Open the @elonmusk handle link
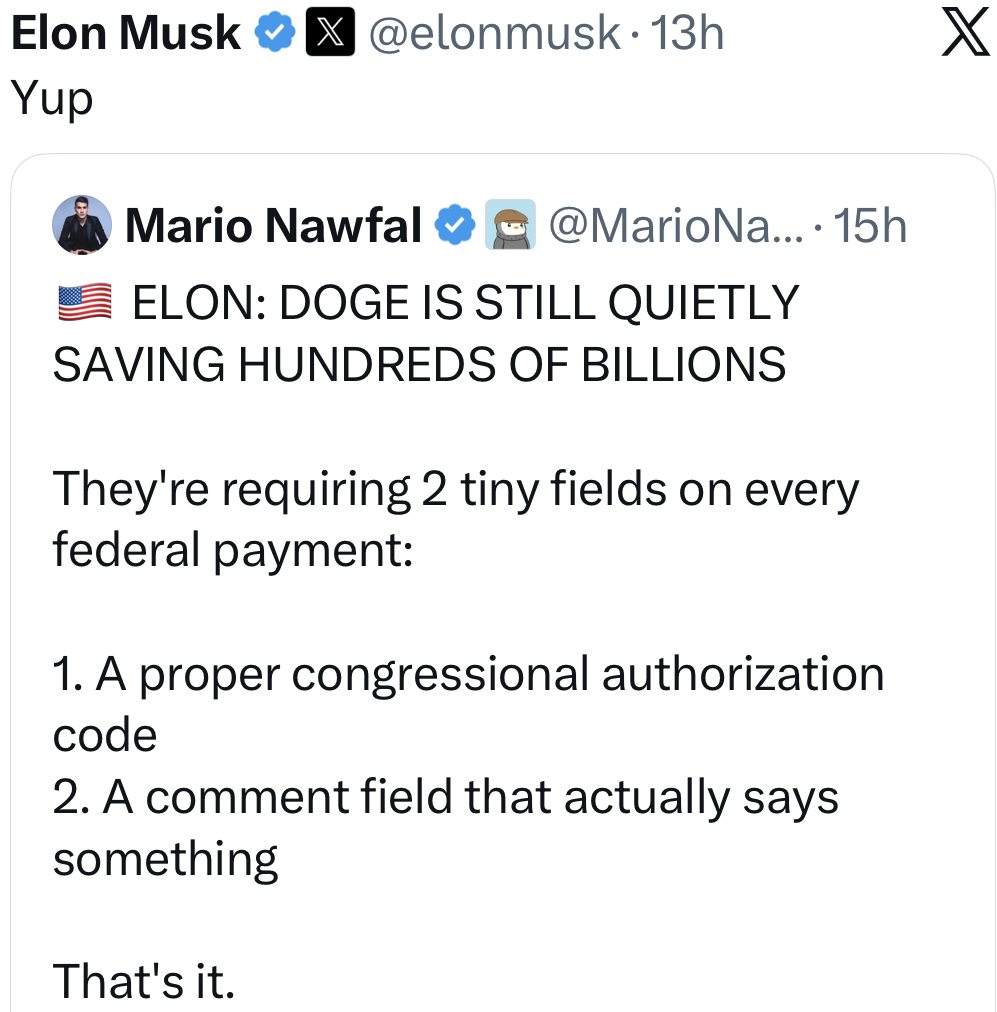This screenshot has height=1012, width=997. (495, 35)
